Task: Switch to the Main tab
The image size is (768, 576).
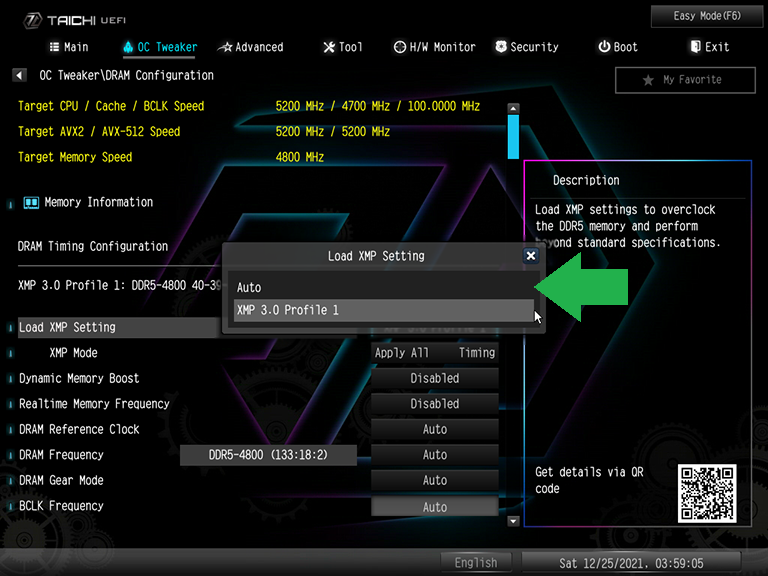Action: pos(69,47)
